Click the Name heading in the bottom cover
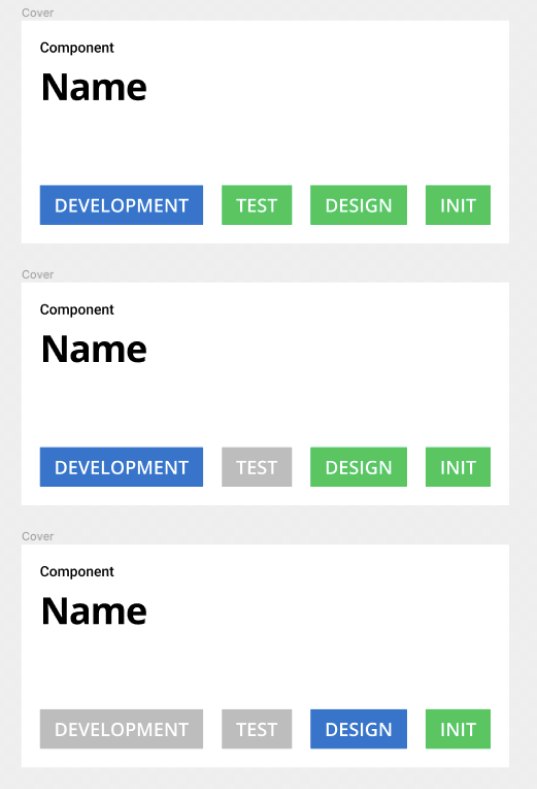537x789 pixels. tap(94, 611)
